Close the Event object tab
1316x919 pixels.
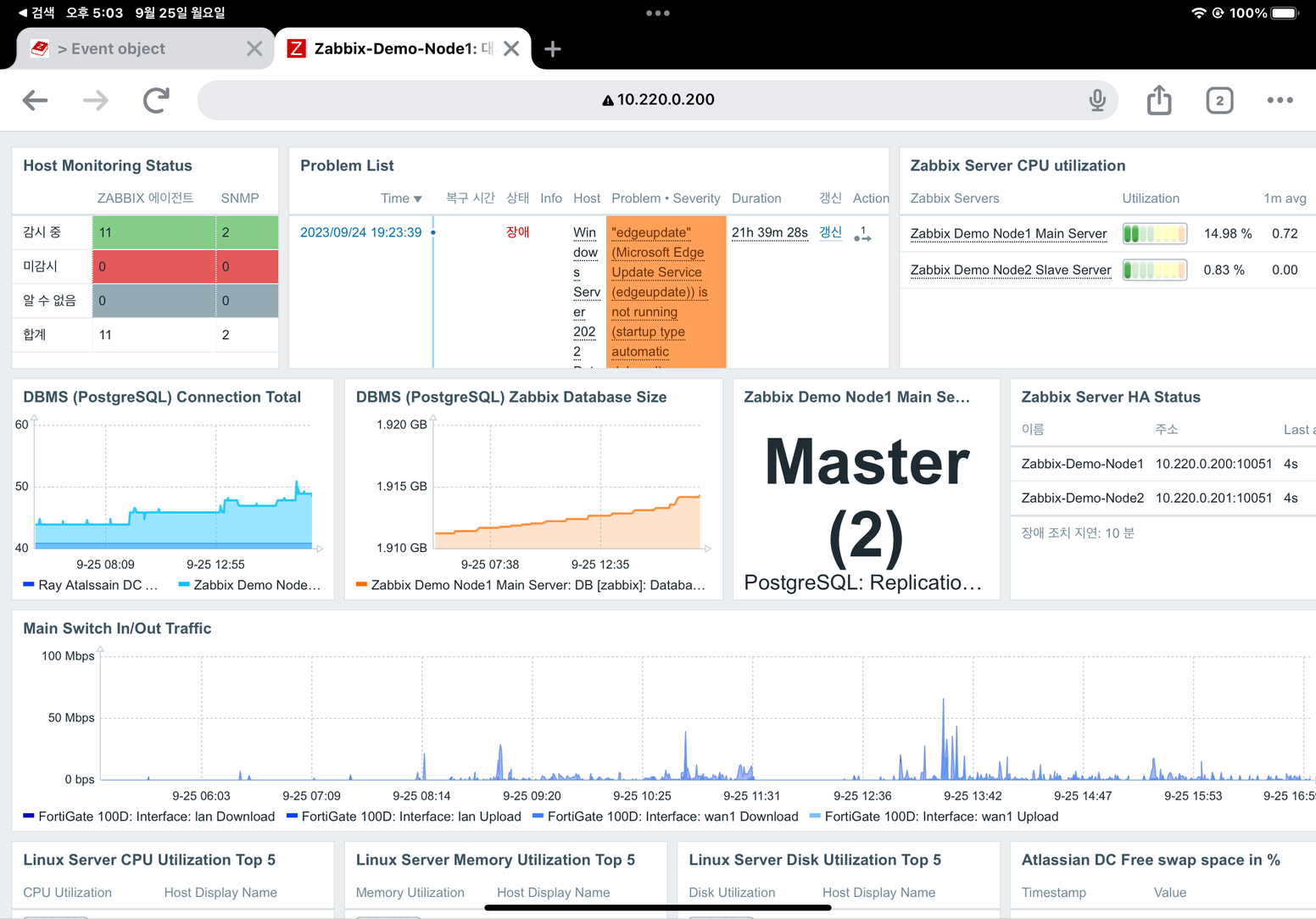click(x=254, y=48)
